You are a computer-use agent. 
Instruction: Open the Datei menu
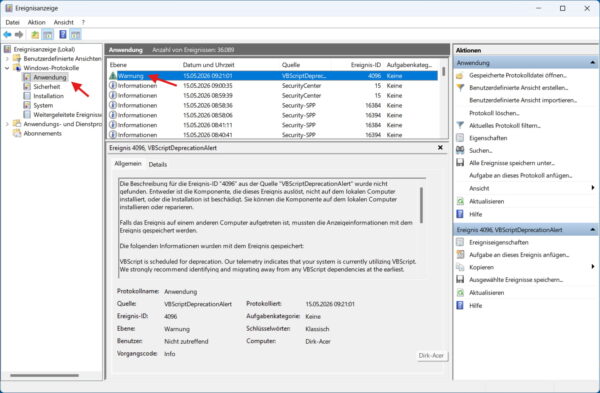(x=12, y=23)
